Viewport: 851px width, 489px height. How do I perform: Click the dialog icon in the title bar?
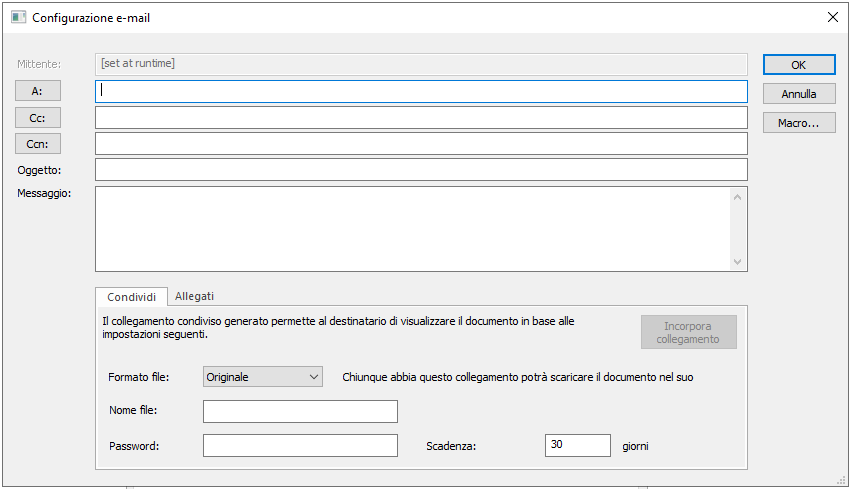18,17
